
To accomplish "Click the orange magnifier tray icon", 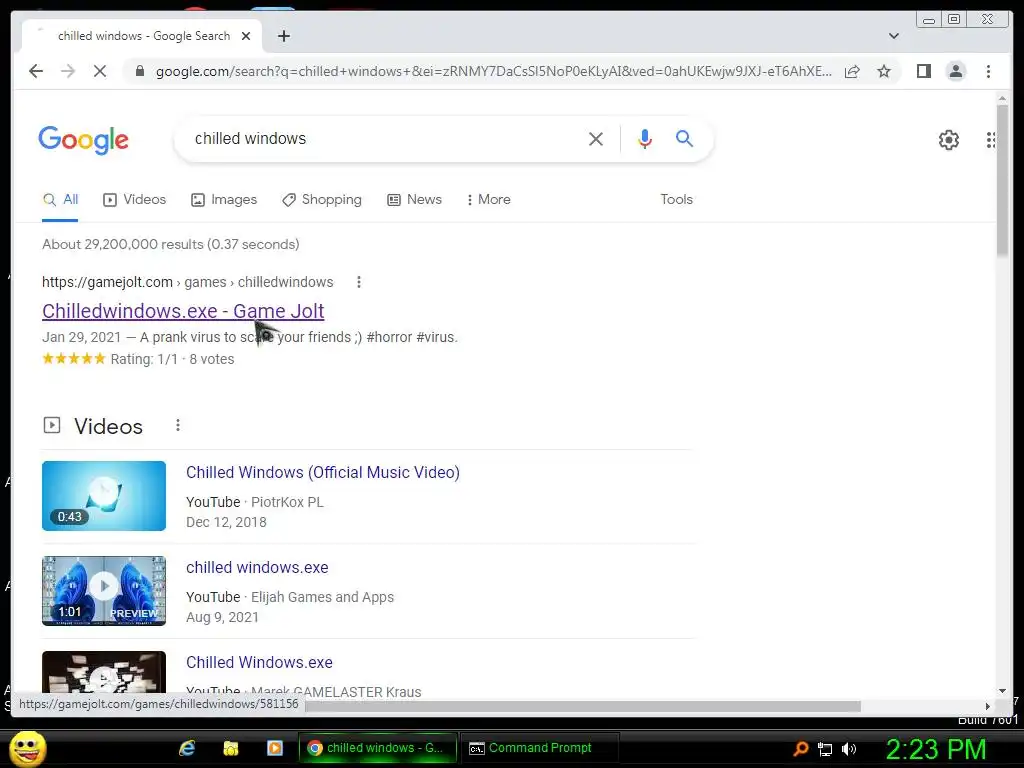I will tap(800, 749).
